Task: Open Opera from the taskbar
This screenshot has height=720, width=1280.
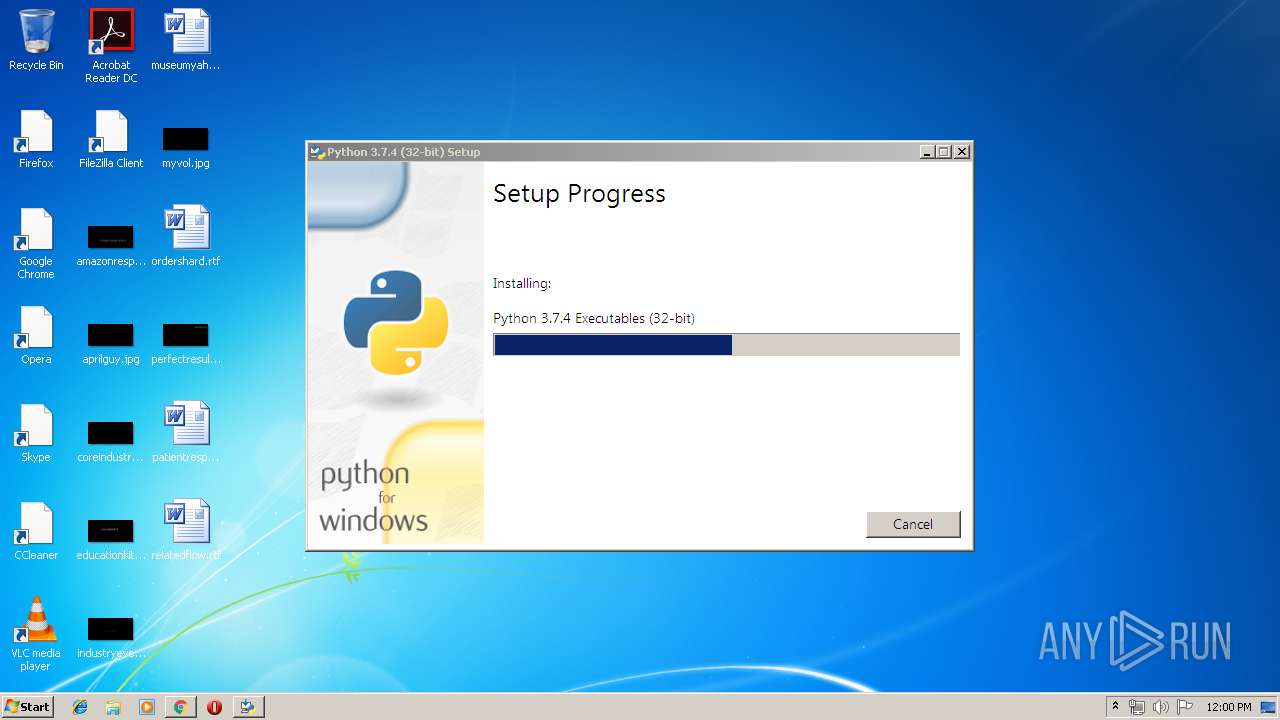Action: (214, 707)
